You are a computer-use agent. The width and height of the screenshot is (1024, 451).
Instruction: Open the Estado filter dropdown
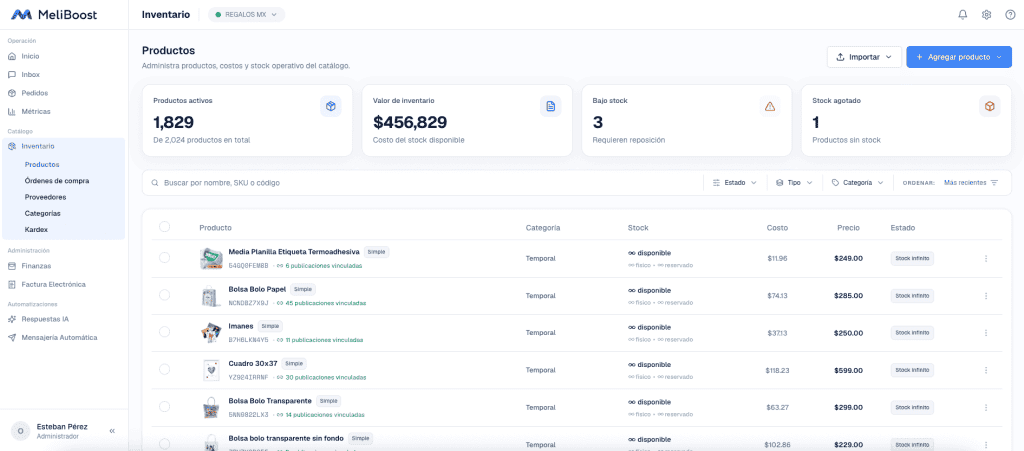[734, 183]
